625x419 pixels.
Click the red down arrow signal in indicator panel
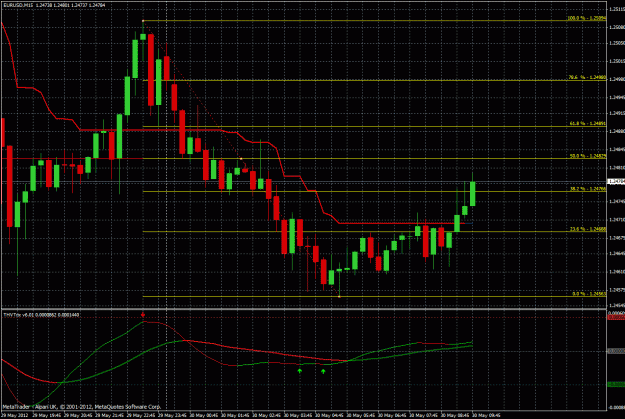coord(143,315)
